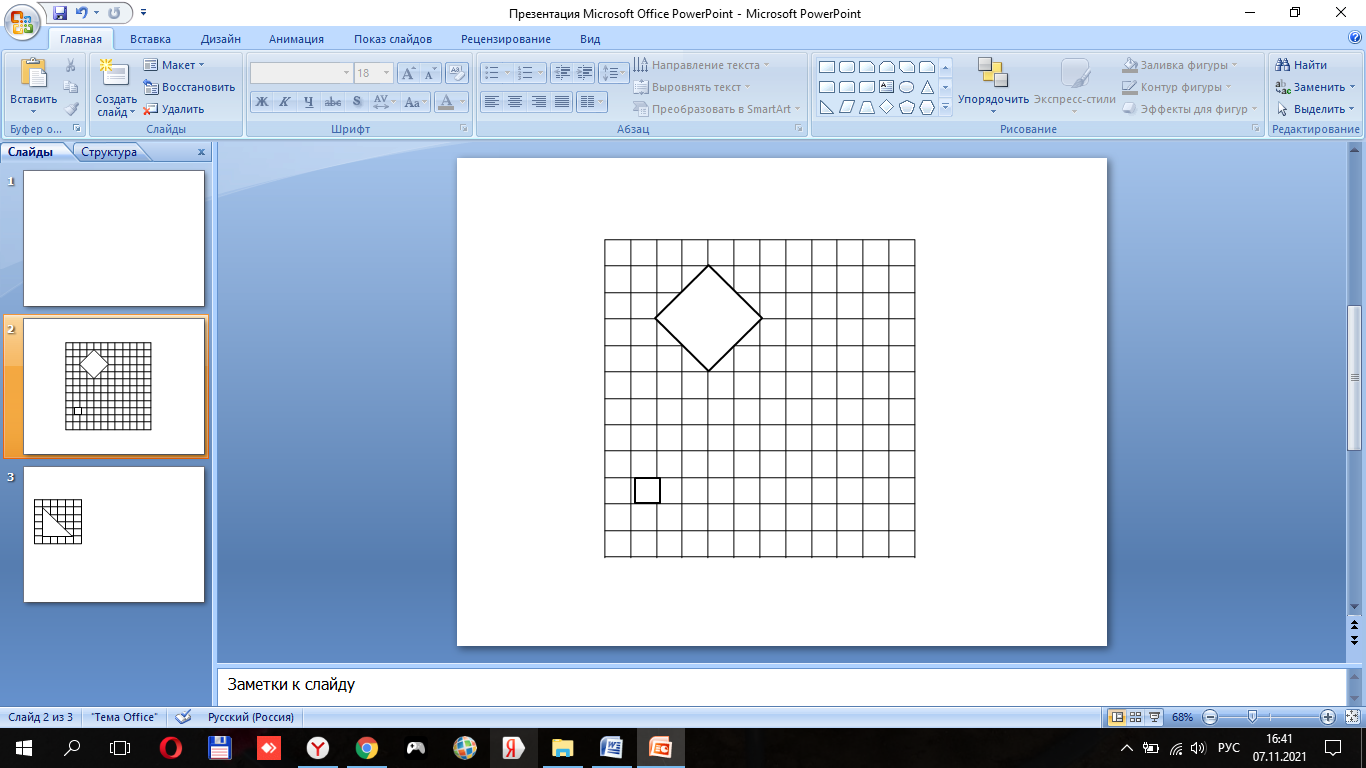The image size is (1366, 768).
Task: Align text right
Action: coord(539,102)
